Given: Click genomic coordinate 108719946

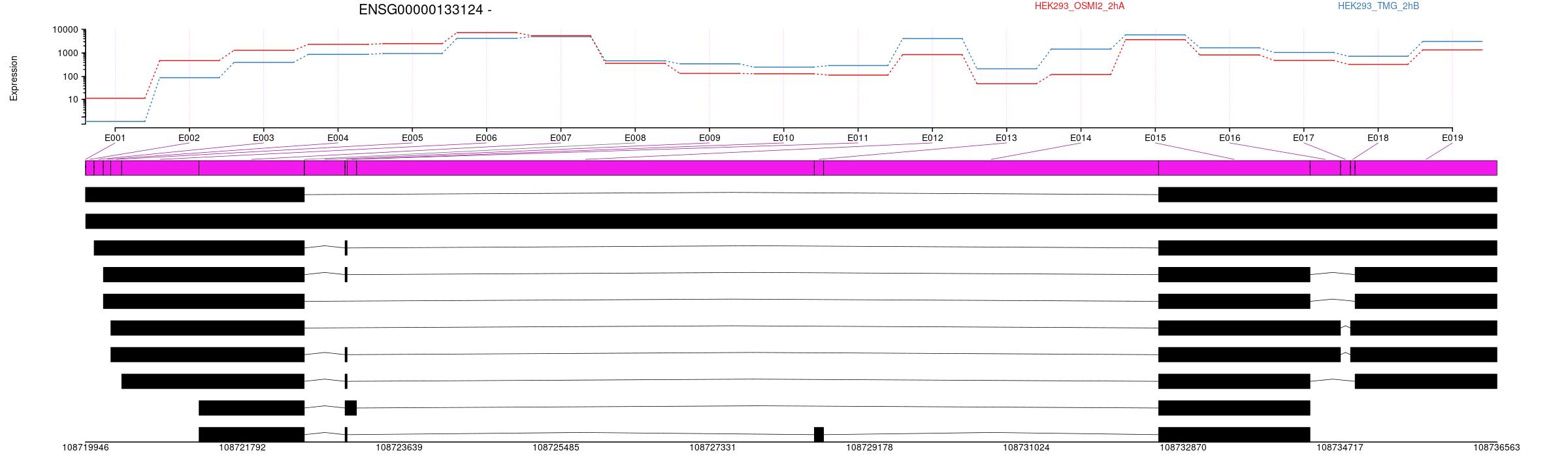Looking at the screenshot, I should [86, 448].
